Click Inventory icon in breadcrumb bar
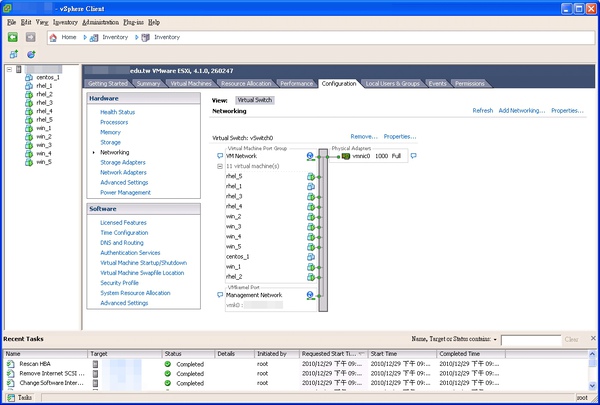The image size is (600, 405). point(94,38)
